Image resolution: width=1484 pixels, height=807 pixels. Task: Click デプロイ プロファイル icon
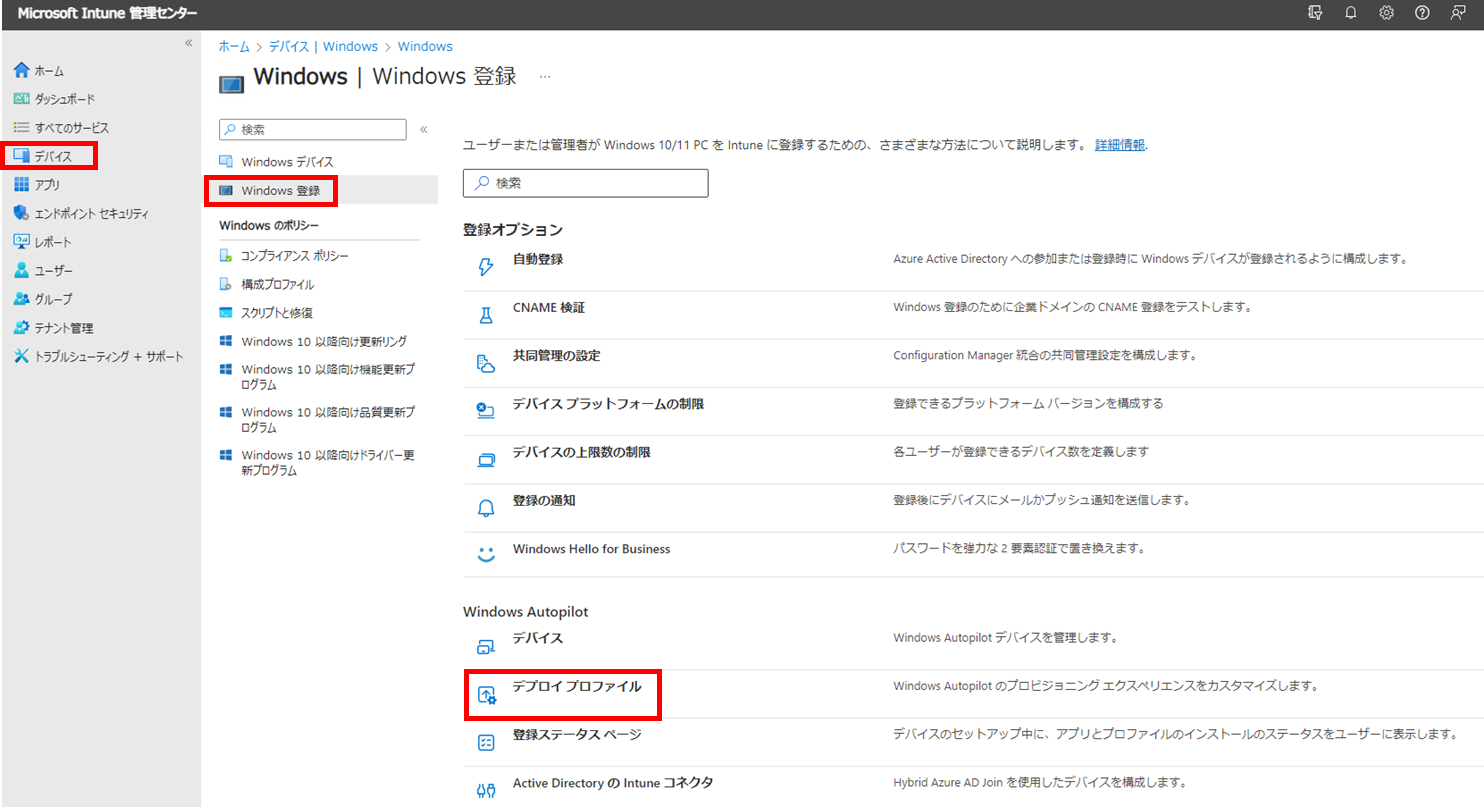tap(486, 694)
